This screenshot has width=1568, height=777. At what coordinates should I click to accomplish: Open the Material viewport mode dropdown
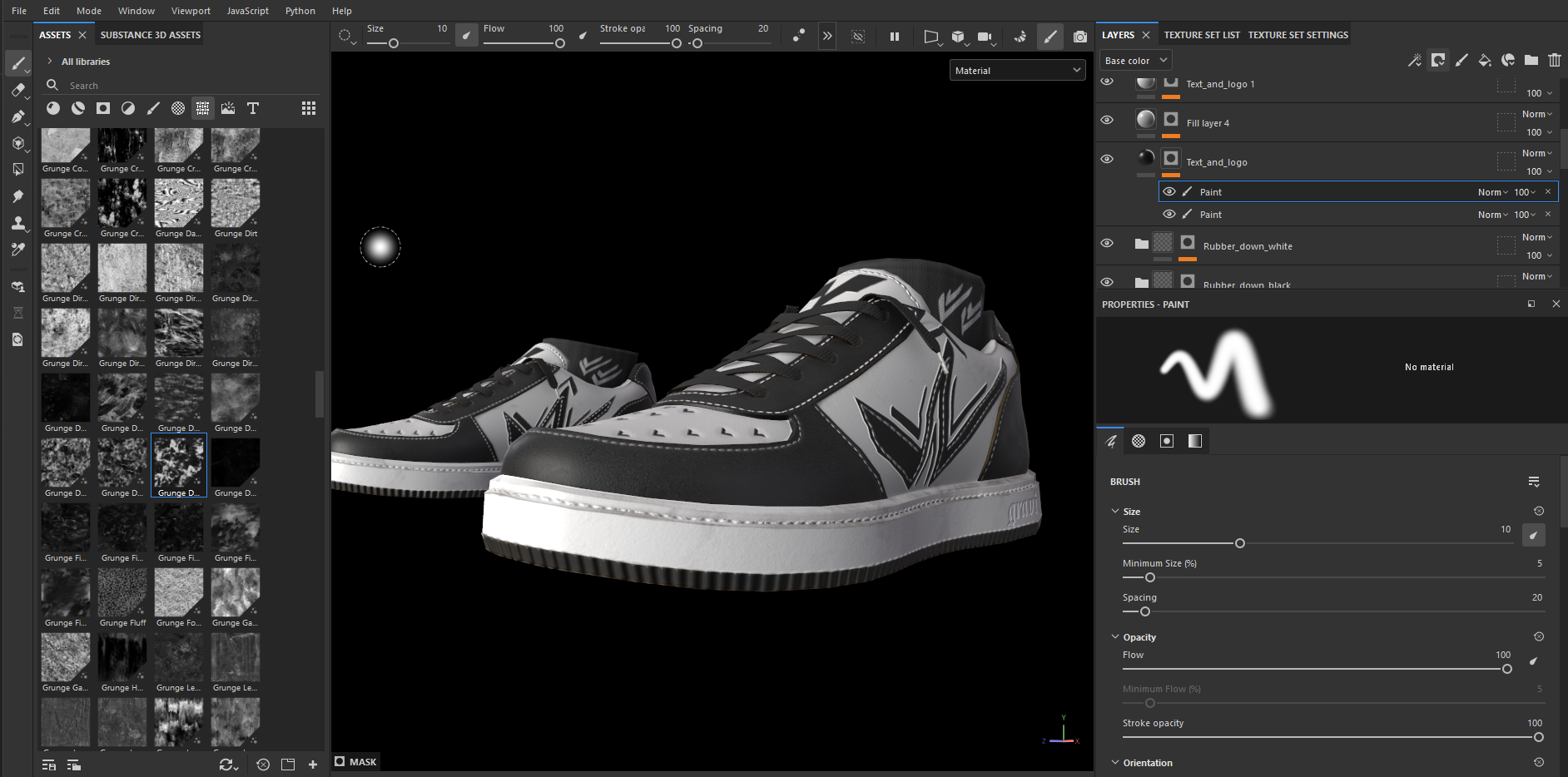[x=1017, y=71]
